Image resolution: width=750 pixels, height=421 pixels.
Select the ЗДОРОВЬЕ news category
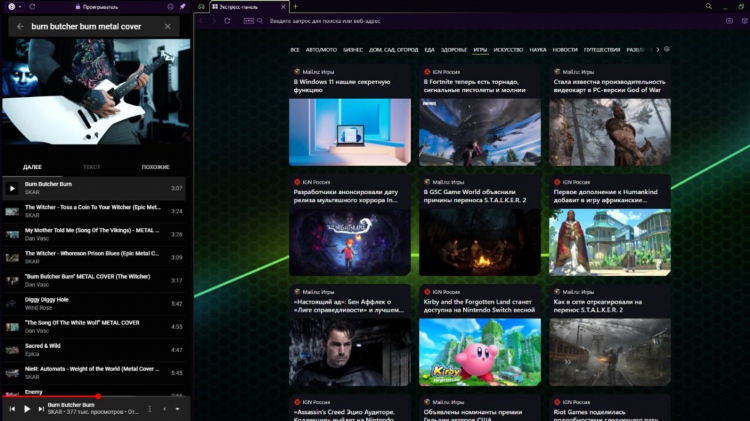453,50
